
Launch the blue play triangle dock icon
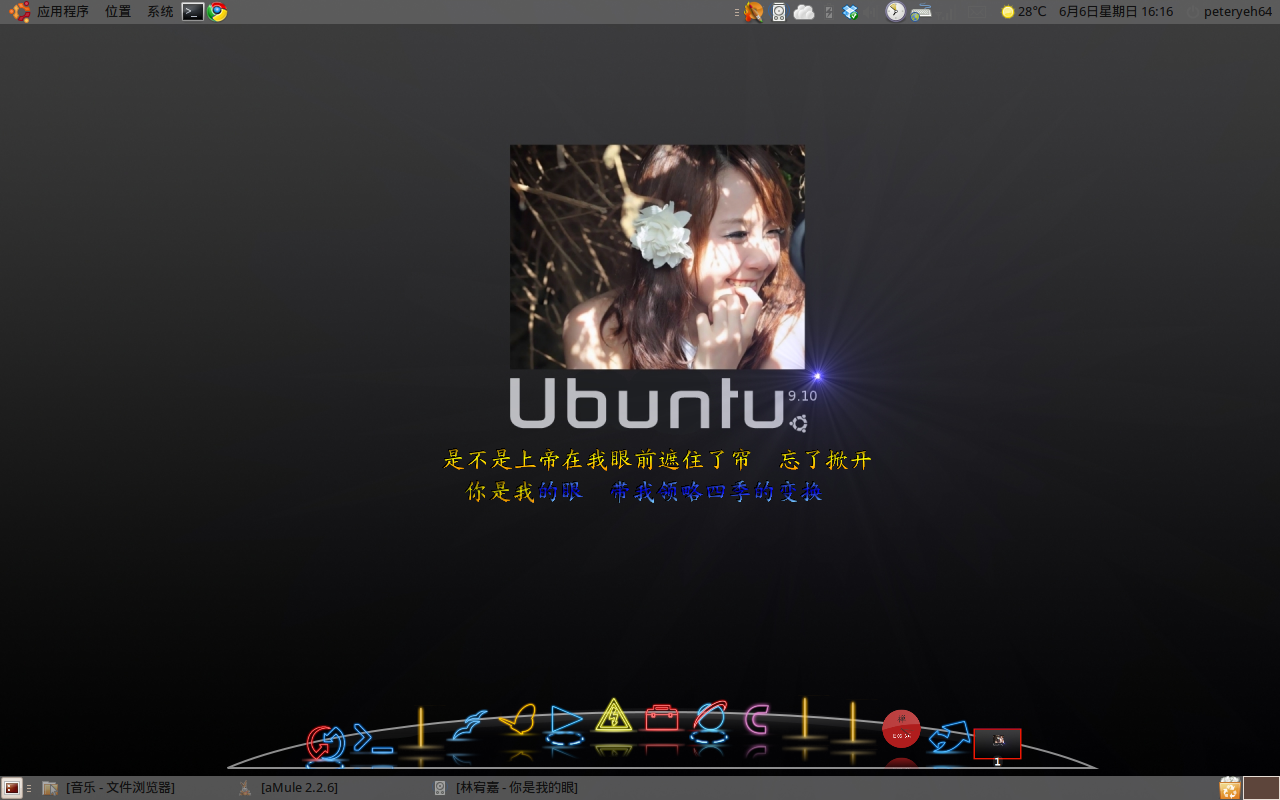point(565,722)
